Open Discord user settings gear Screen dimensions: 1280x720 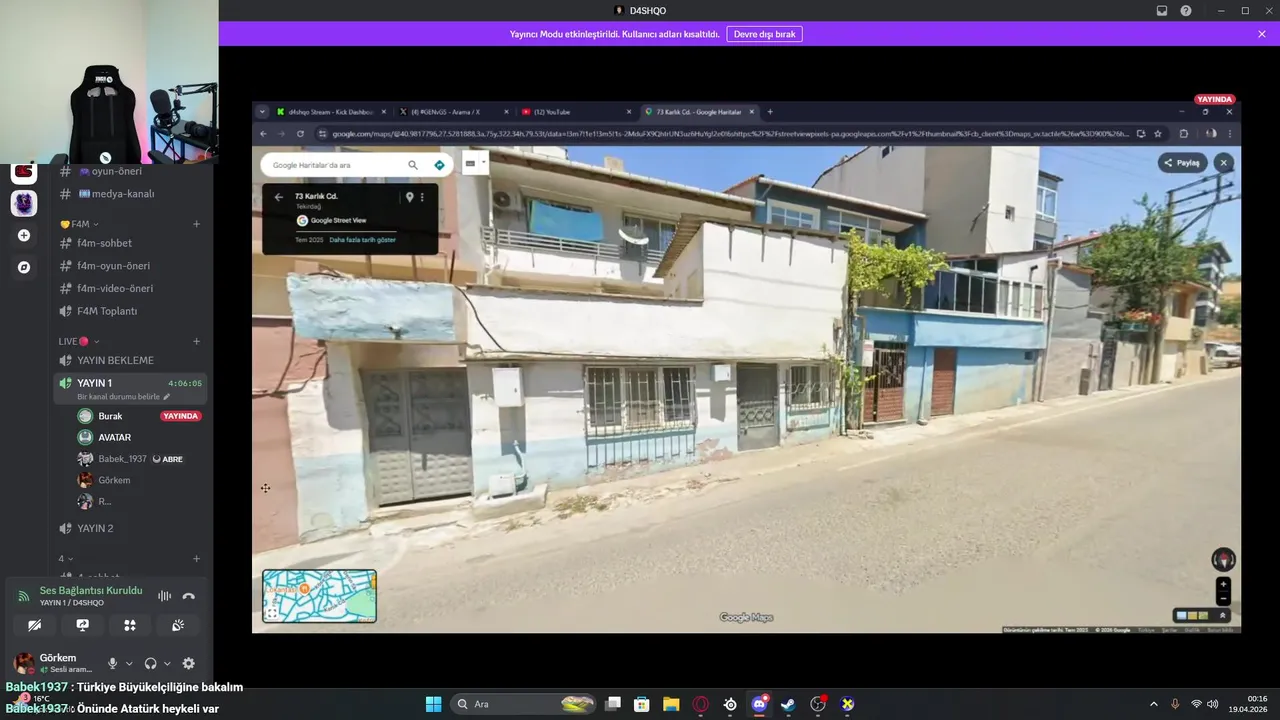click(188, 663)
